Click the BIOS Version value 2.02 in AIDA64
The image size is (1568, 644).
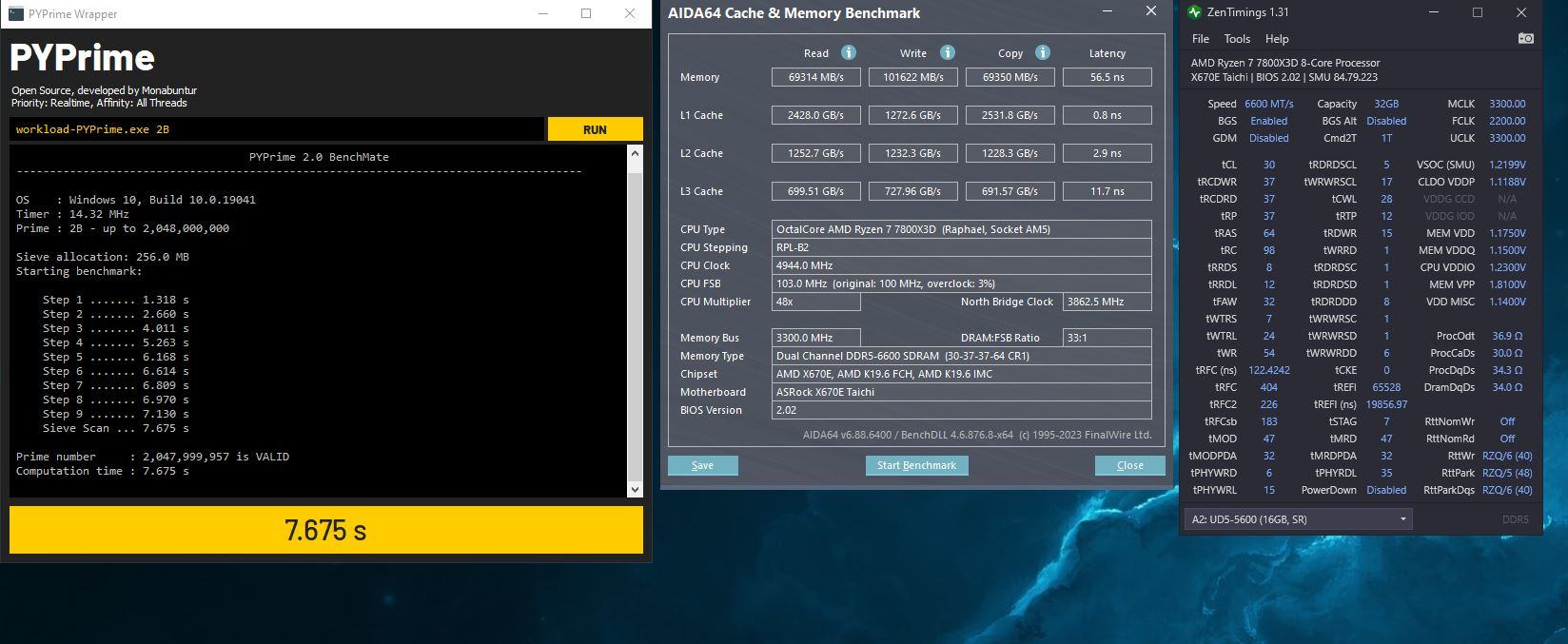pos(962,410)
